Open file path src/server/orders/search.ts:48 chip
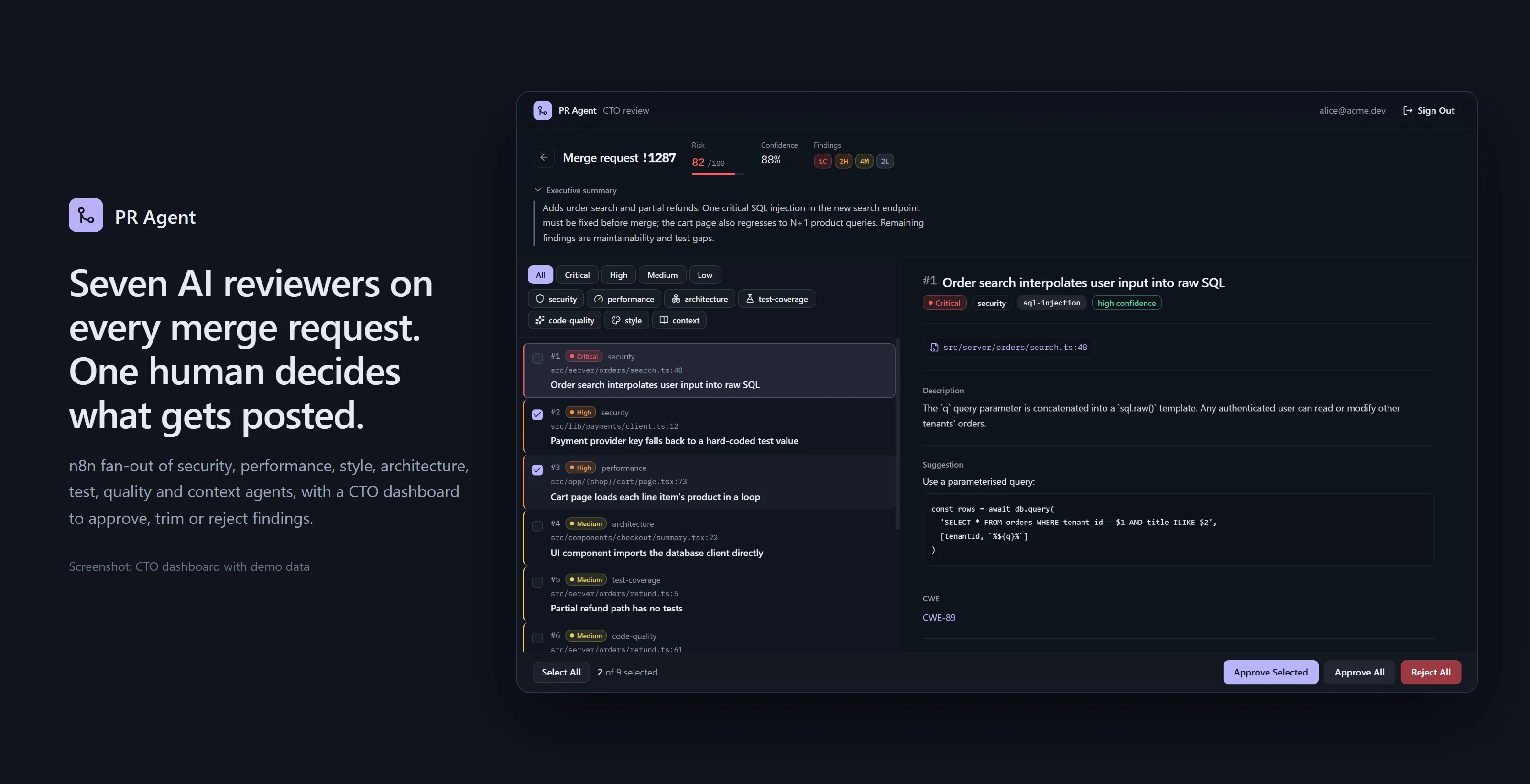This screenshot has width=1530, height=784. (1008, 348)
